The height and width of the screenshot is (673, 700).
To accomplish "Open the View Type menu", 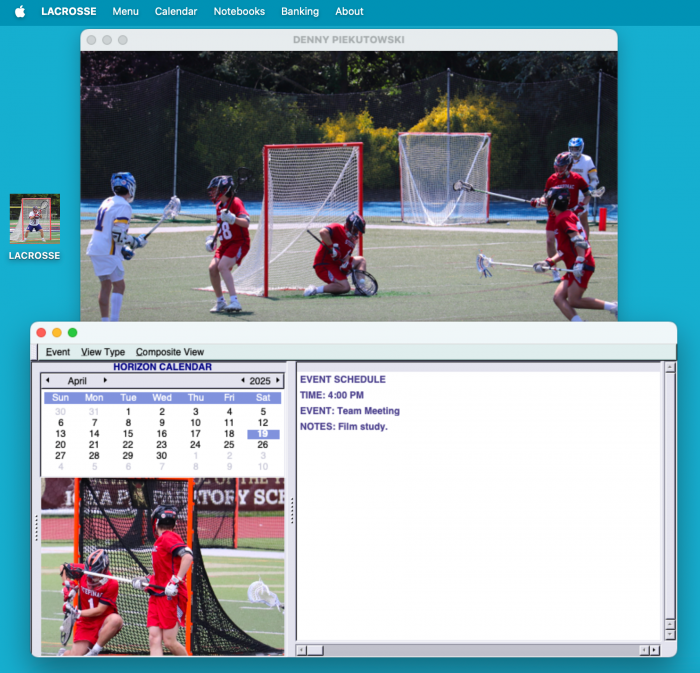I will [x=103, y=352].
